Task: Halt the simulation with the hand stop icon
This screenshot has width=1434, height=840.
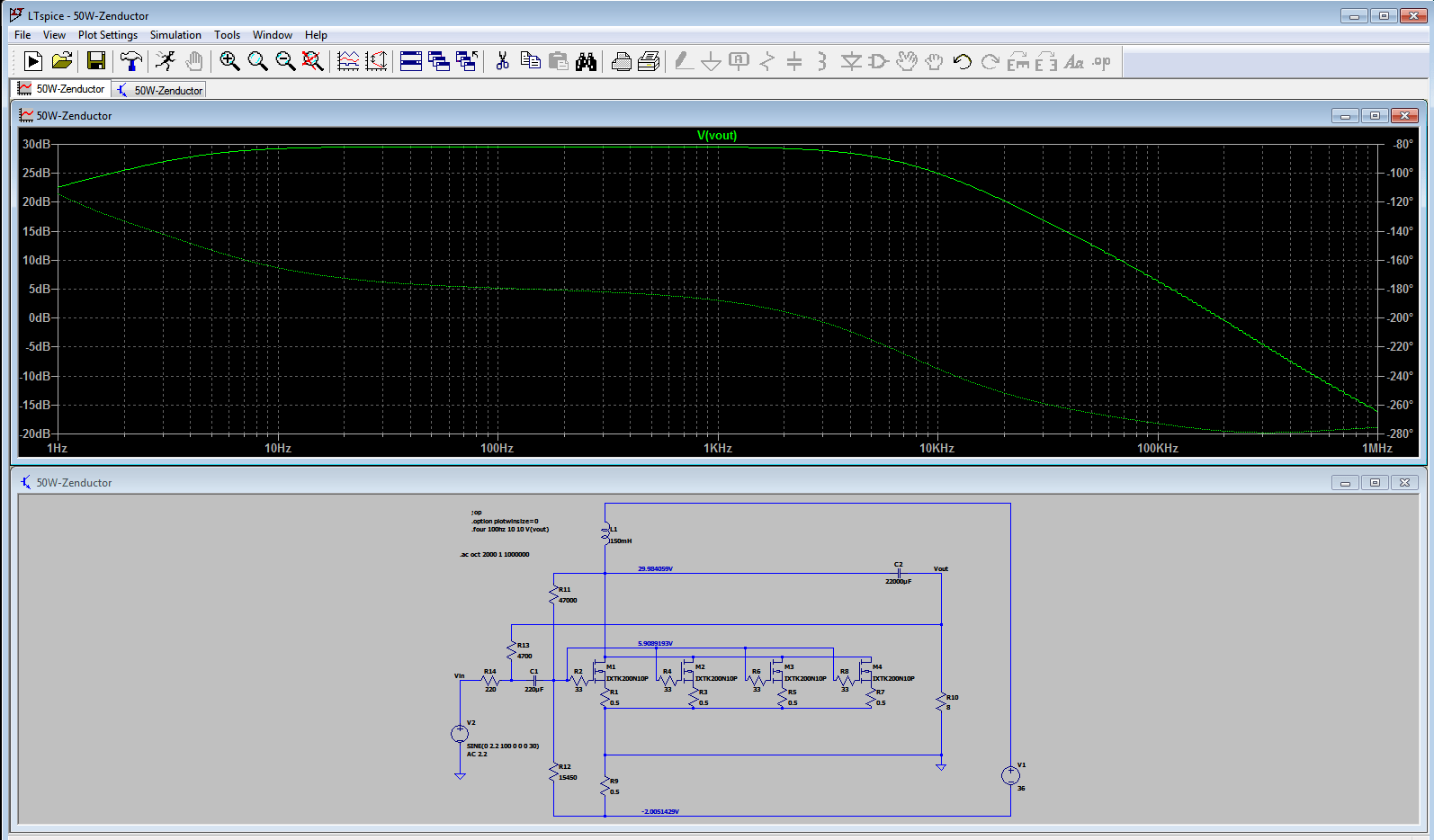Action: tap(193, 61)
